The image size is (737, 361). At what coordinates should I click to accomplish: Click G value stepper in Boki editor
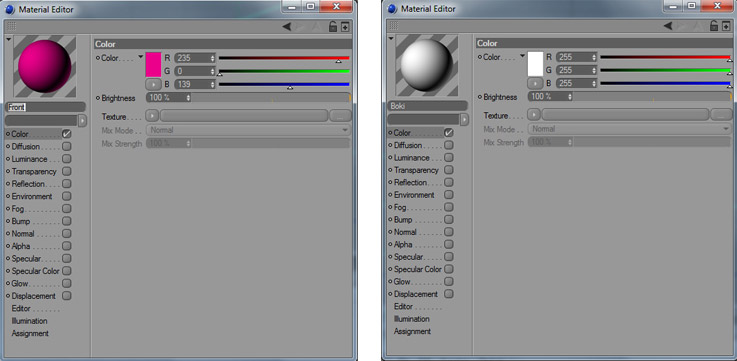(595, 70)
